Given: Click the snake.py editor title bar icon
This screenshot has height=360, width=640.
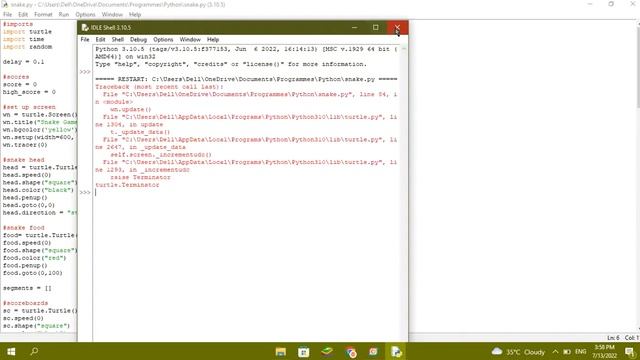Looking at the screenshot, I should coord(5,4).
